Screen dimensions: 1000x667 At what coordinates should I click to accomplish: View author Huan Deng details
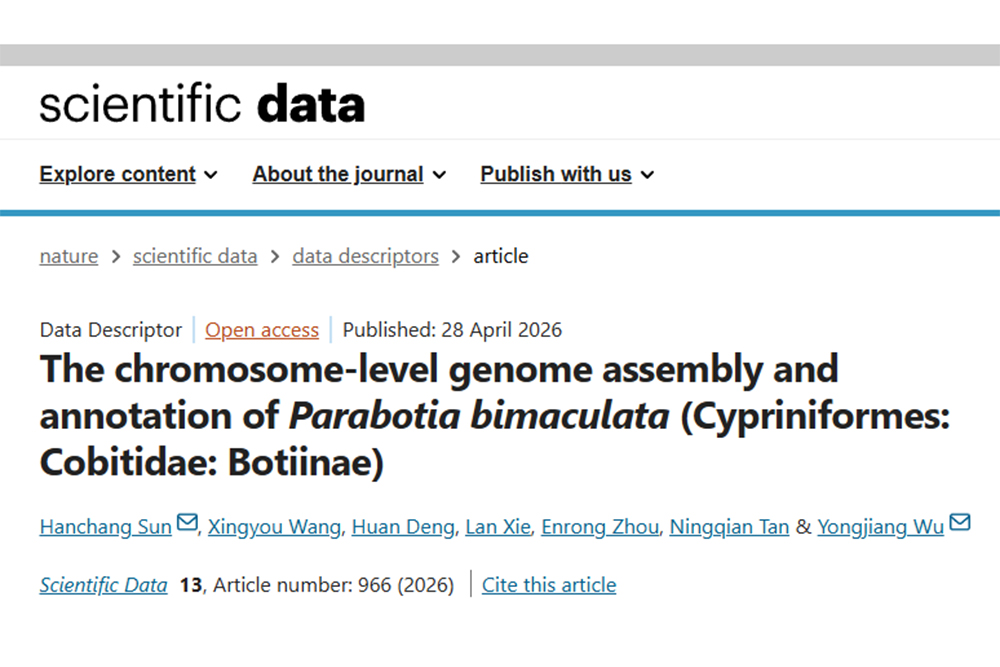[x=403, y=527]
